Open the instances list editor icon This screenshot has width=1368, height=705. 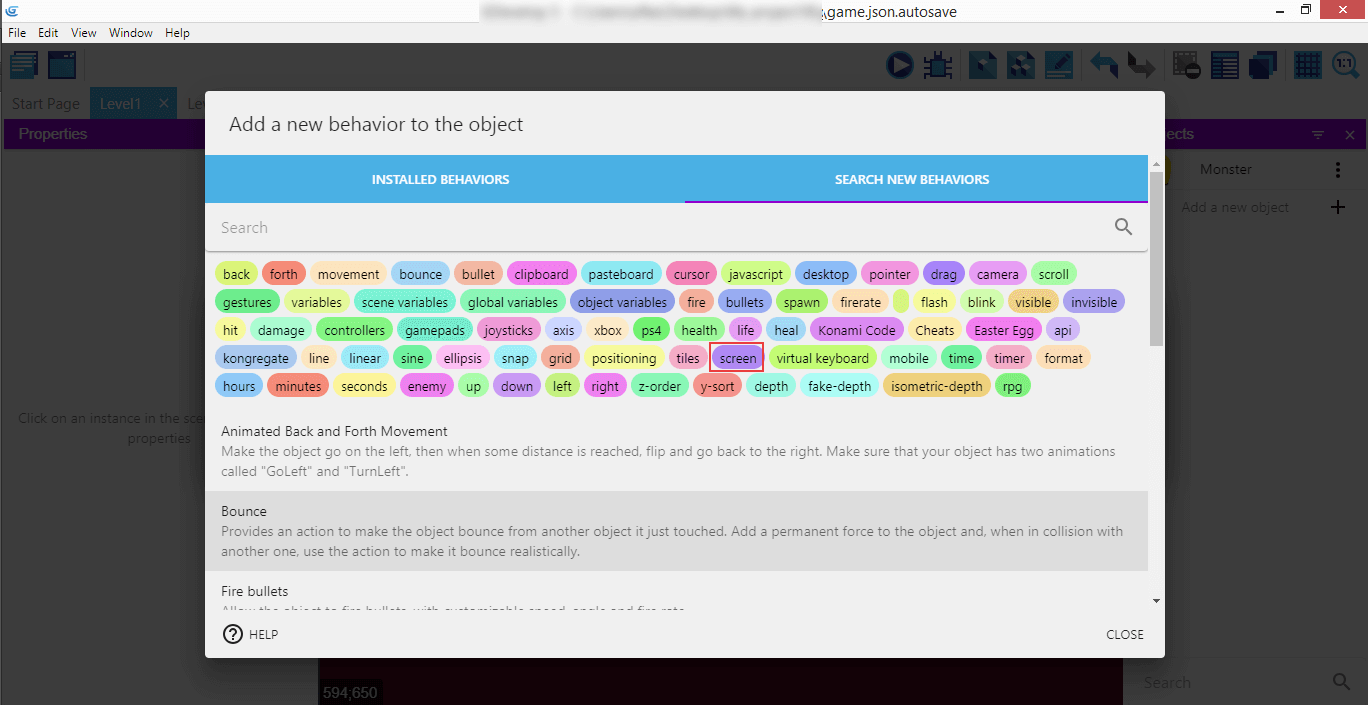(1224, 66)
